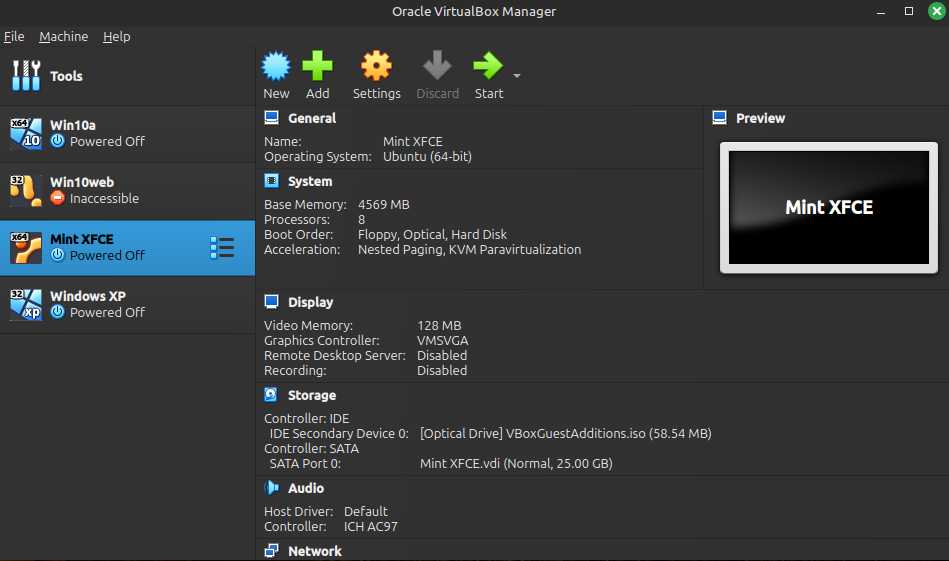Viewport: 949px width, 561px height.
Task: Open the Machine menu
Action: click(x=64, y=36)
